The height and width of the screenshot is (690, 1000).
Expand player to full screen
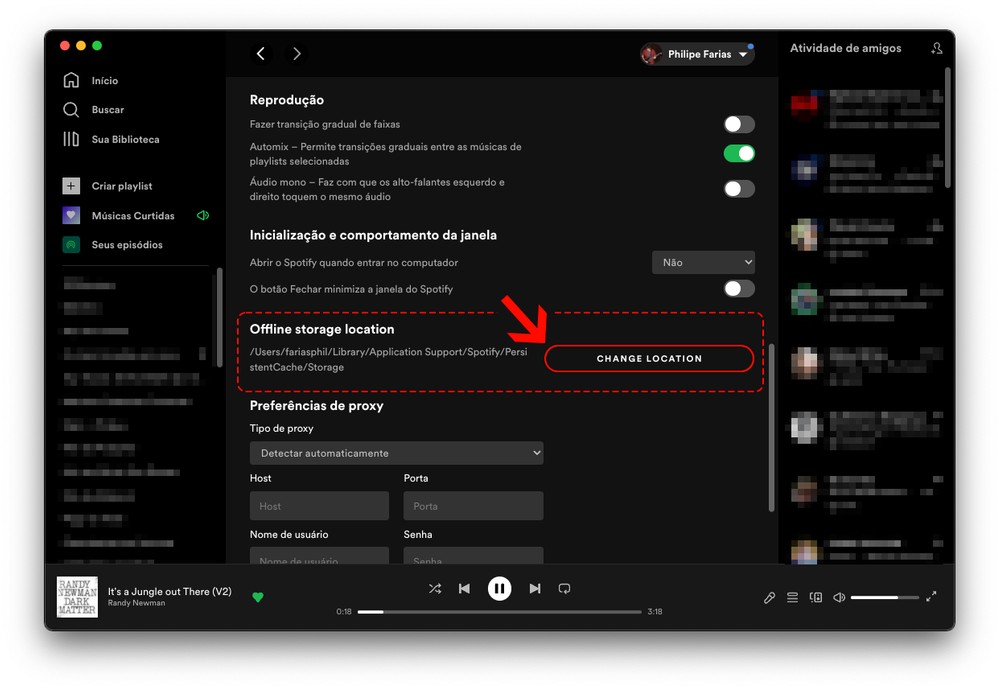coord(931,597)
